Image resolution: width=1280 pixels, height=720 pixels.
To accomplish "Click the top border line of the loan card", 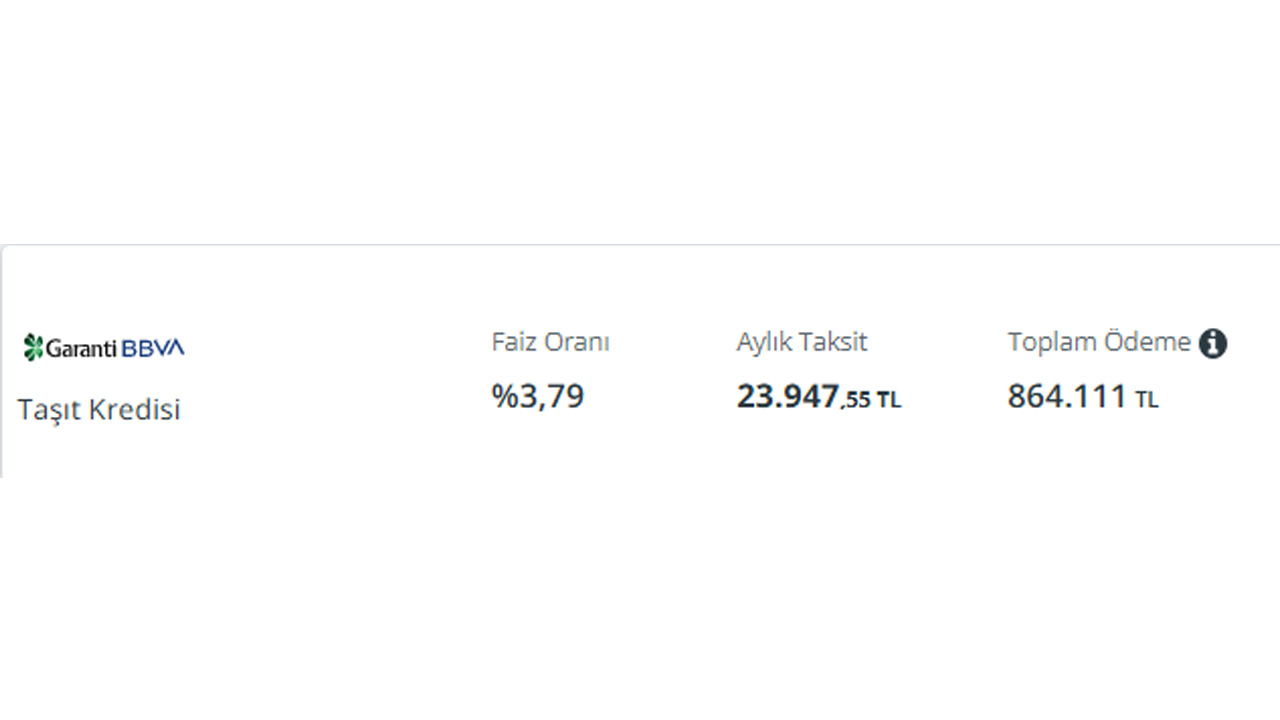I will tap(640, 245).
